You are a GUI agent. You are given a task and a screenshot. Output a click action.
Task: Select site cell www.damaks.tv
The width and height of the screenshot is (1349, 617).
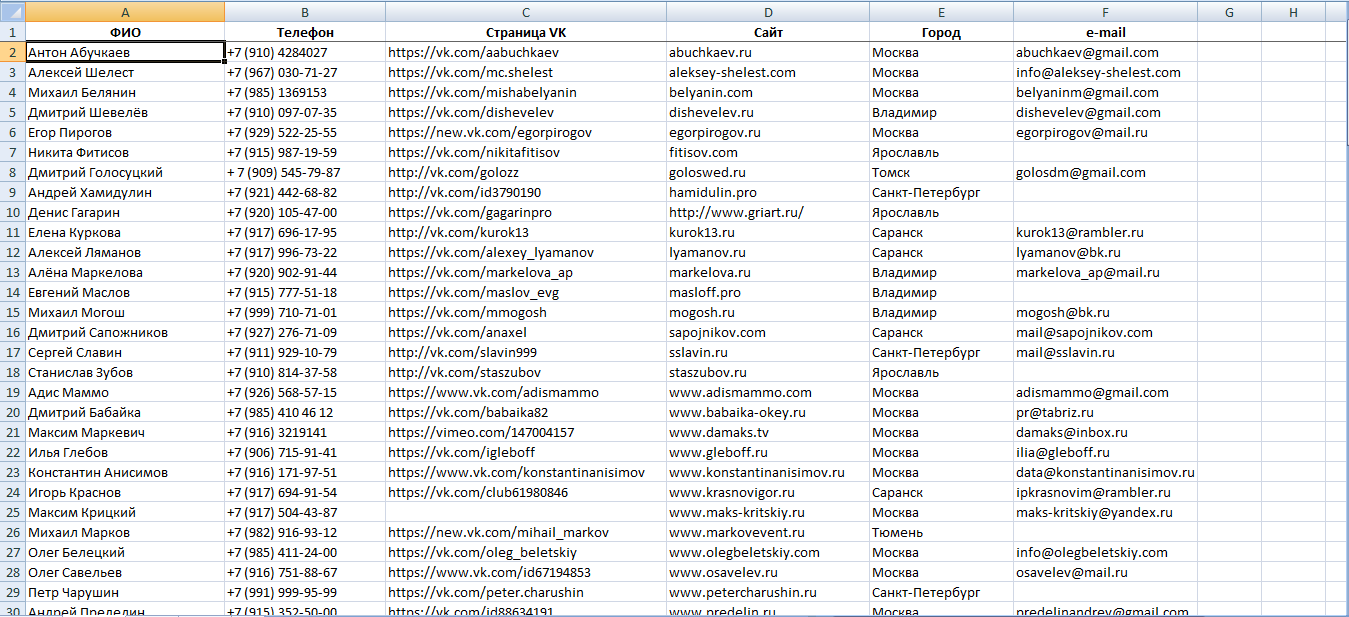tap(768, 432)
